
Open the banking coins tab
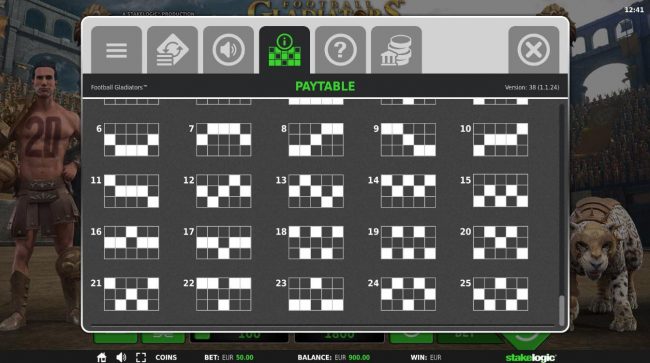(396, 50)
